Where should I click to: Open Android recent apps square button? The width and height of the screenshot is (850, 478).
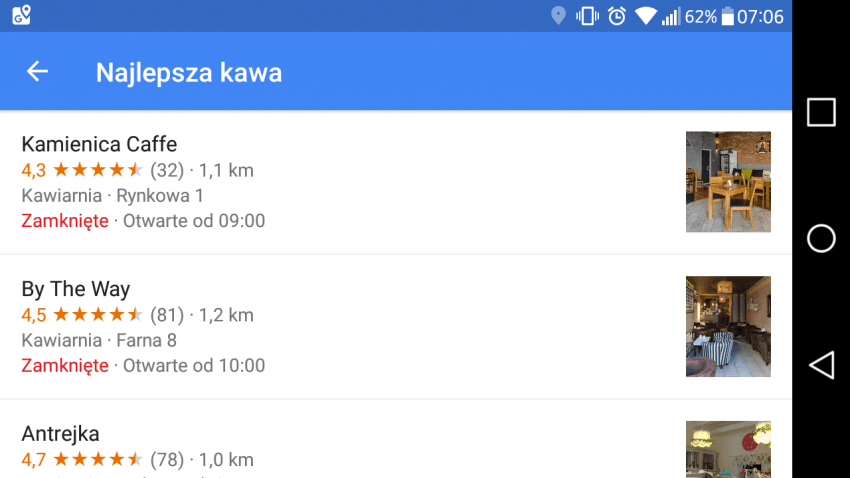coord(821,112)
